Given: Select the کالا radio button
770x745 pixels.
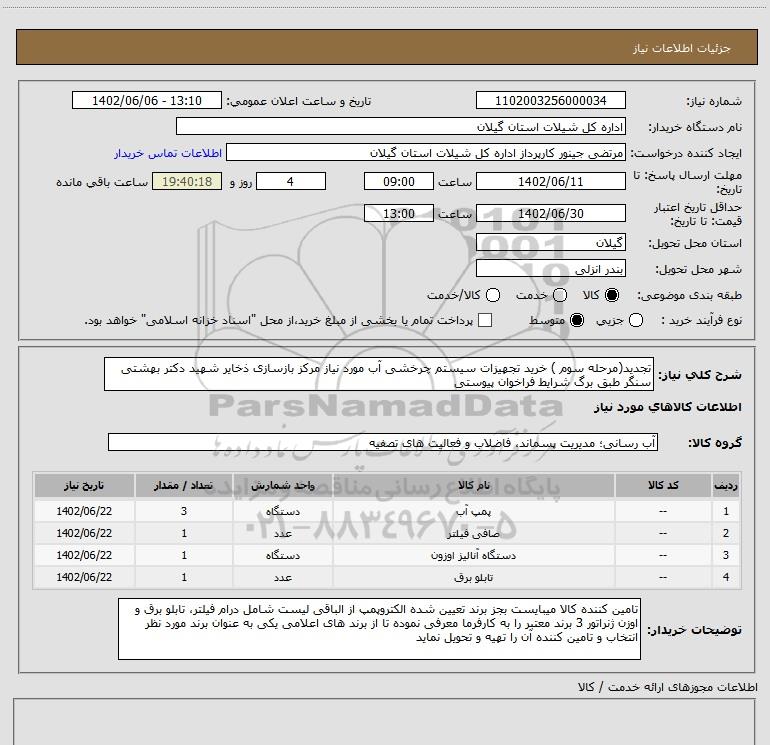Looking at the screenshot, I should 612,295.
